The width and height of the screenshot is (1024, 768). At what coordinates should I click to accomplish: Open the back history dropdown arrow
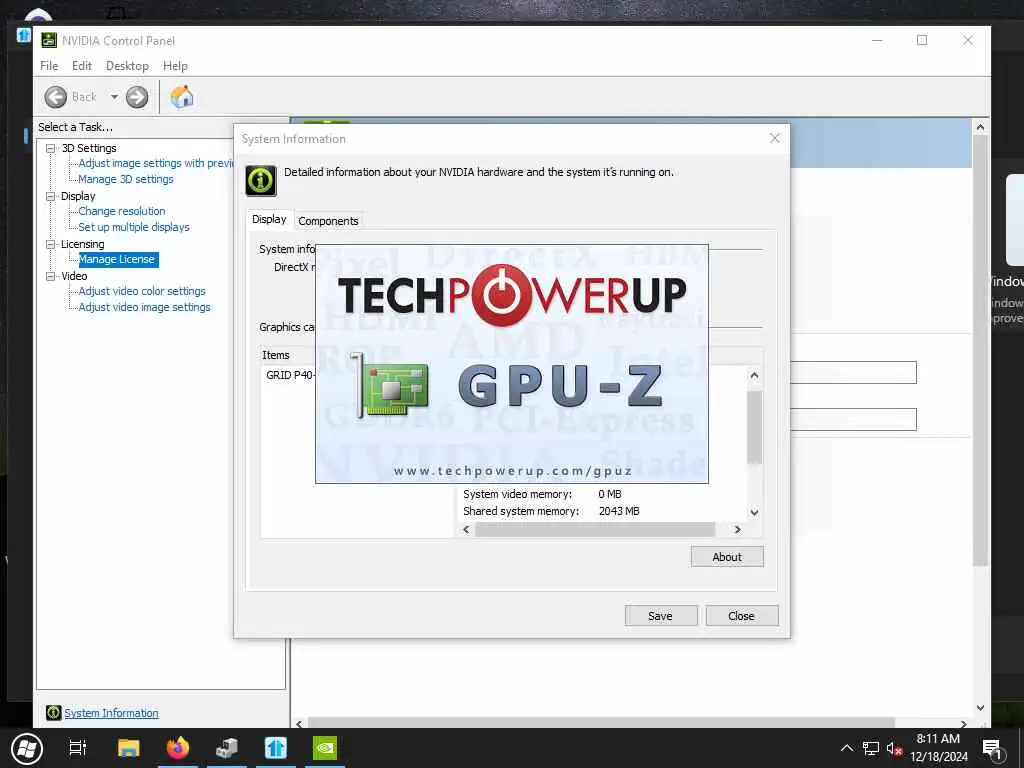click(x=114, y=97)
